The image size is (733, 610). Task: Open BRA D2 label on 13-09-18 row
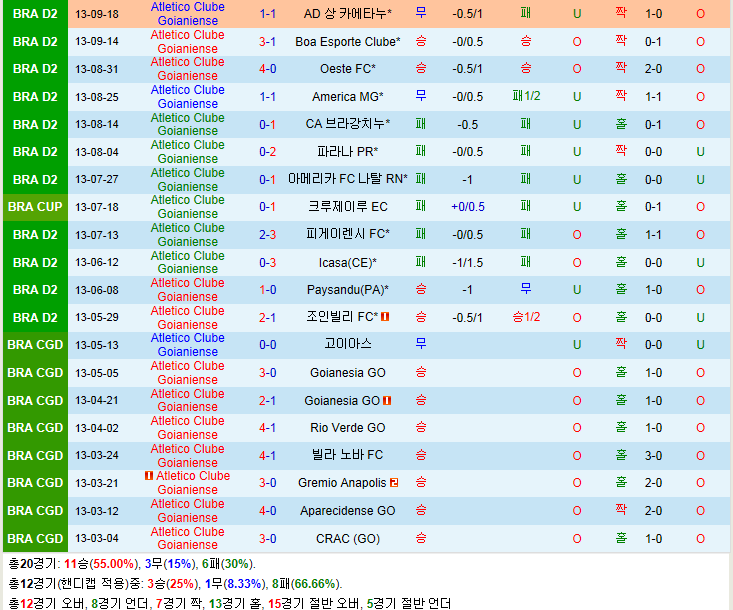(35, 14)
